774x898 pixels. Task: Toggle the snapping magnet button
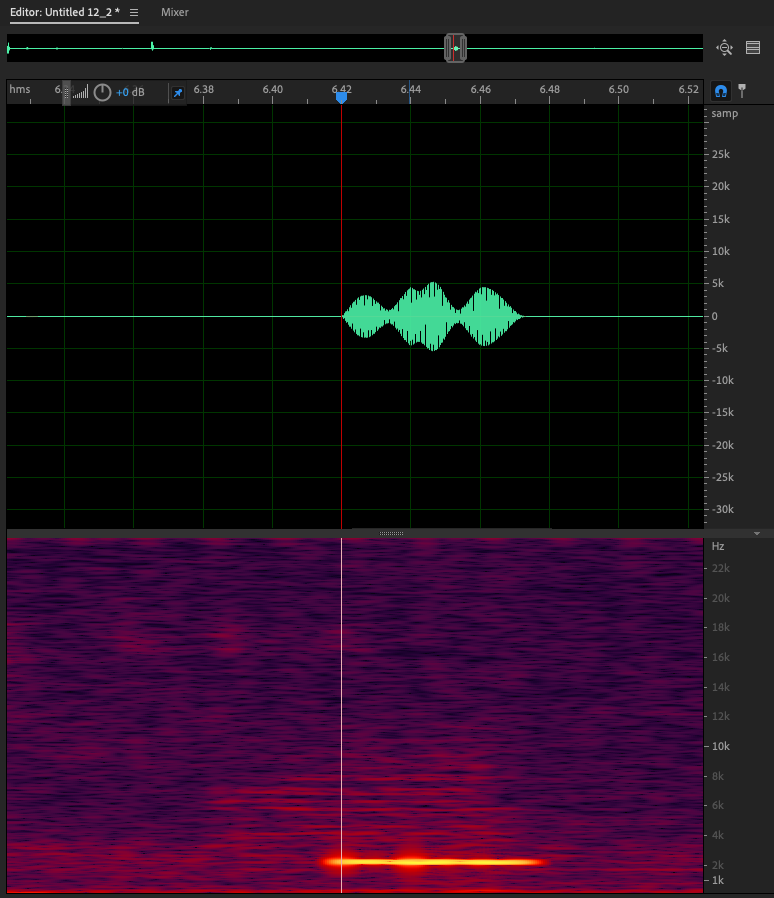tap(720, 91)
